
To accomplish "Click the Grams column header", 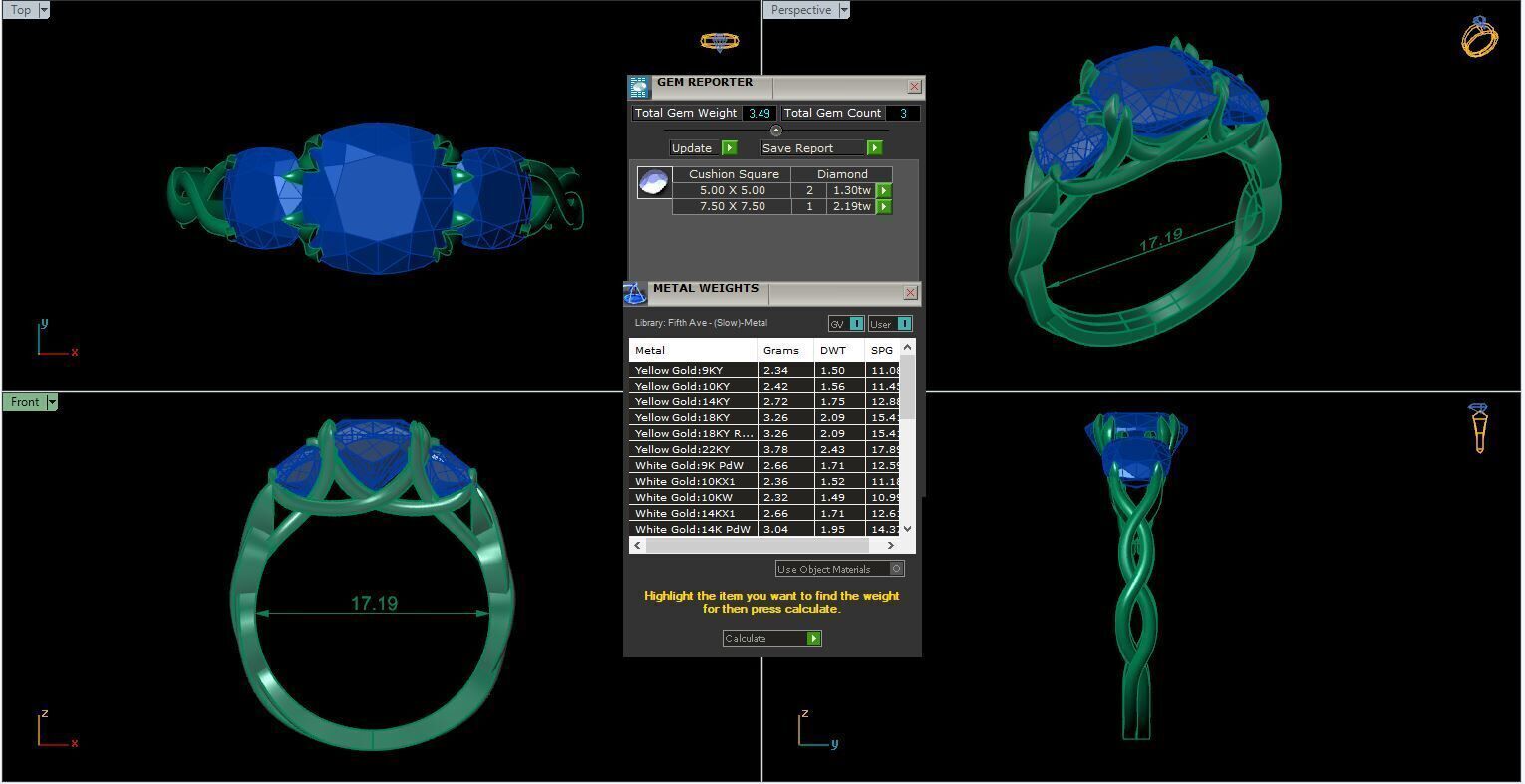I will (x=785, y=350).
